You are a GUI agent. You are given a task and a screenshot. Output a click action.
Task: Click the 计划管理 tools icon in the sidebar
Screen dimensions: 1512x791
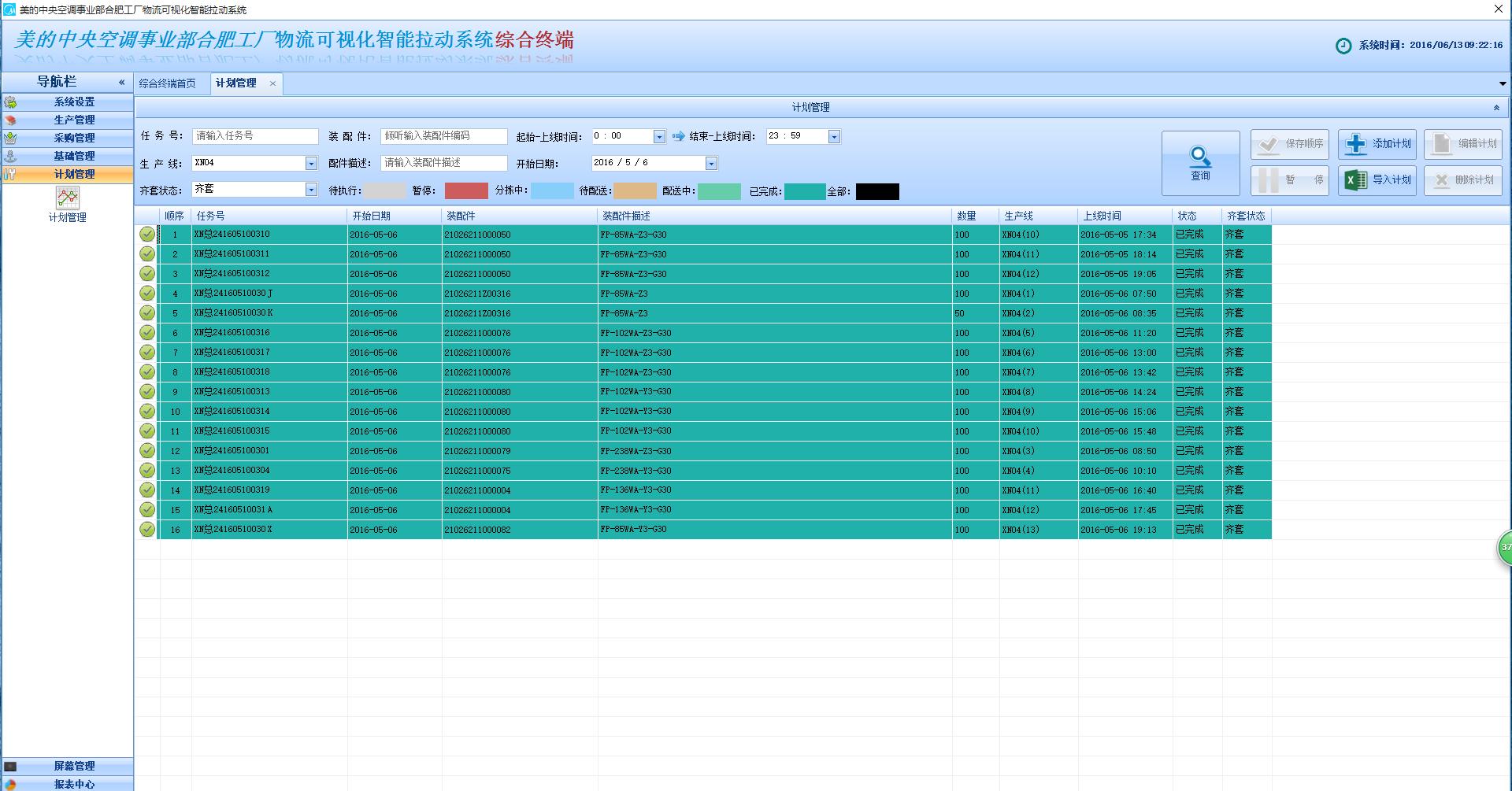click(10, 175)
